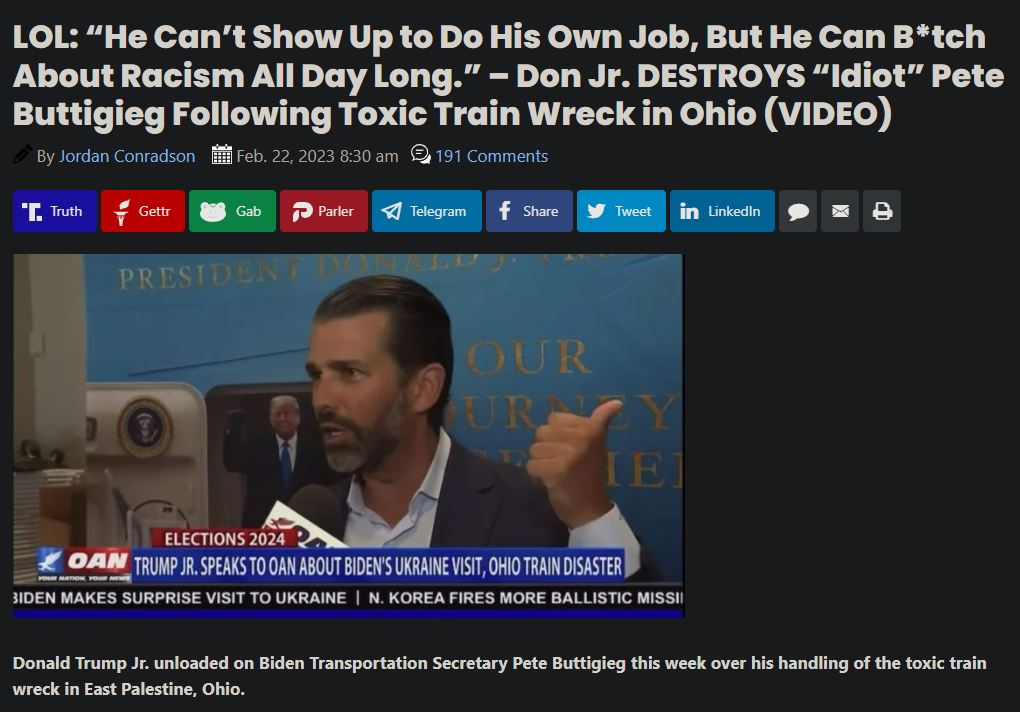Open author Jordan Conradson's page
Image resolution: width=1020 pixels, height=712 pixels.
point(127,156)
